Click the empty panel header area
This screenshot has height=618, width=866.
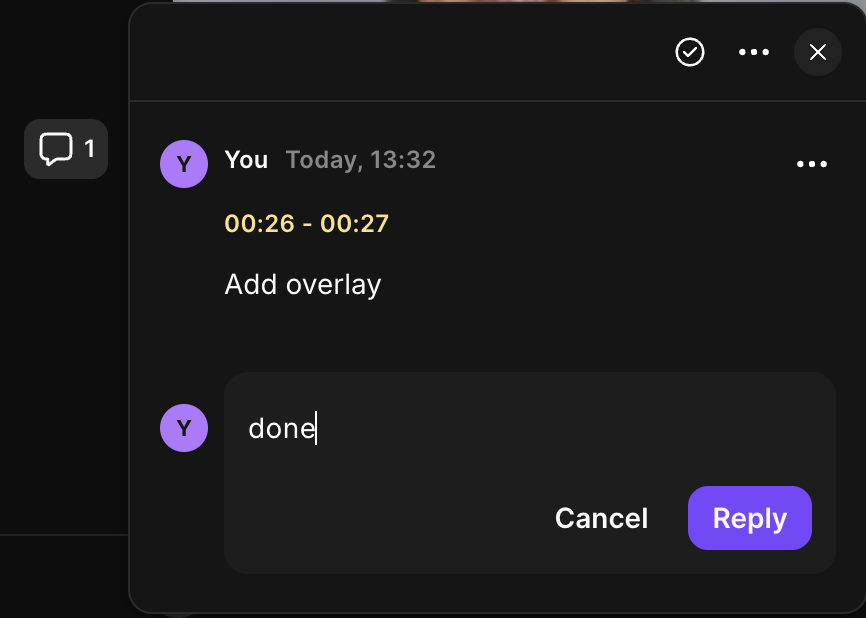(400, 52)
